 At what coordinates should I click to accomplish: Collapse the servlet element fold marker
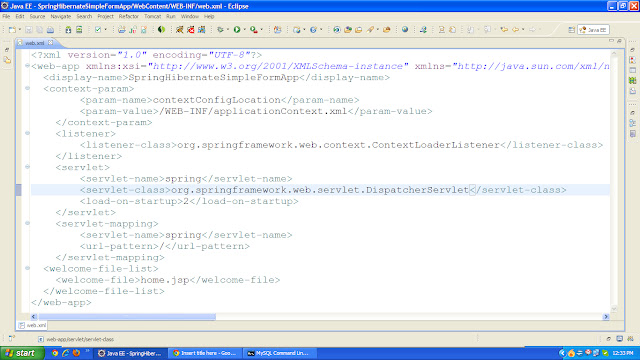pyautogui.click(x=27, y=167)
